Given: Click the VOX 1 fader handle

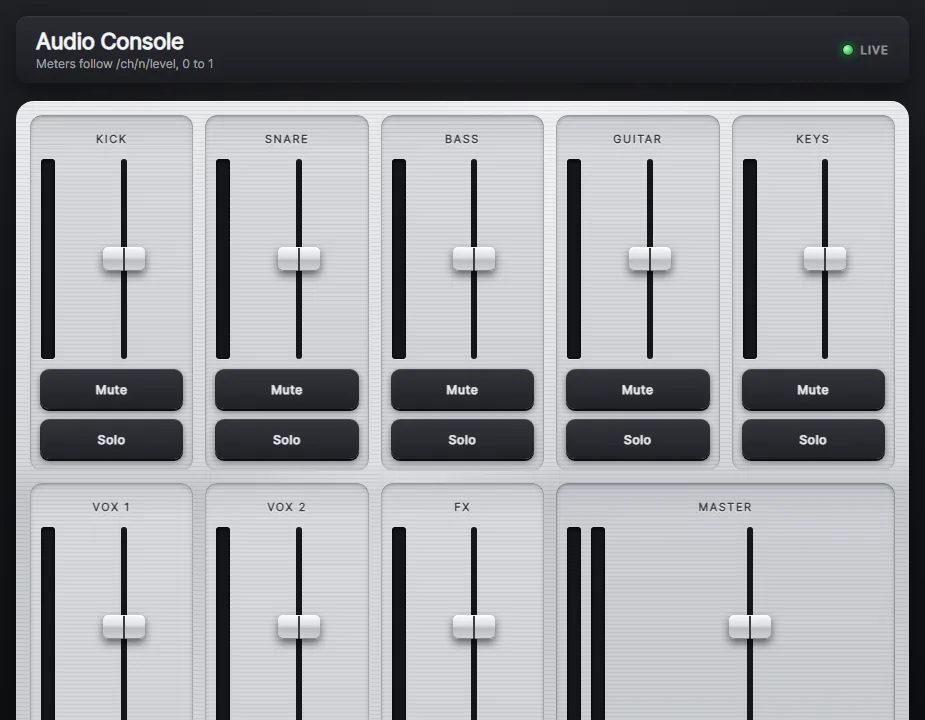Looking at the screenshot, I should 124,627.
